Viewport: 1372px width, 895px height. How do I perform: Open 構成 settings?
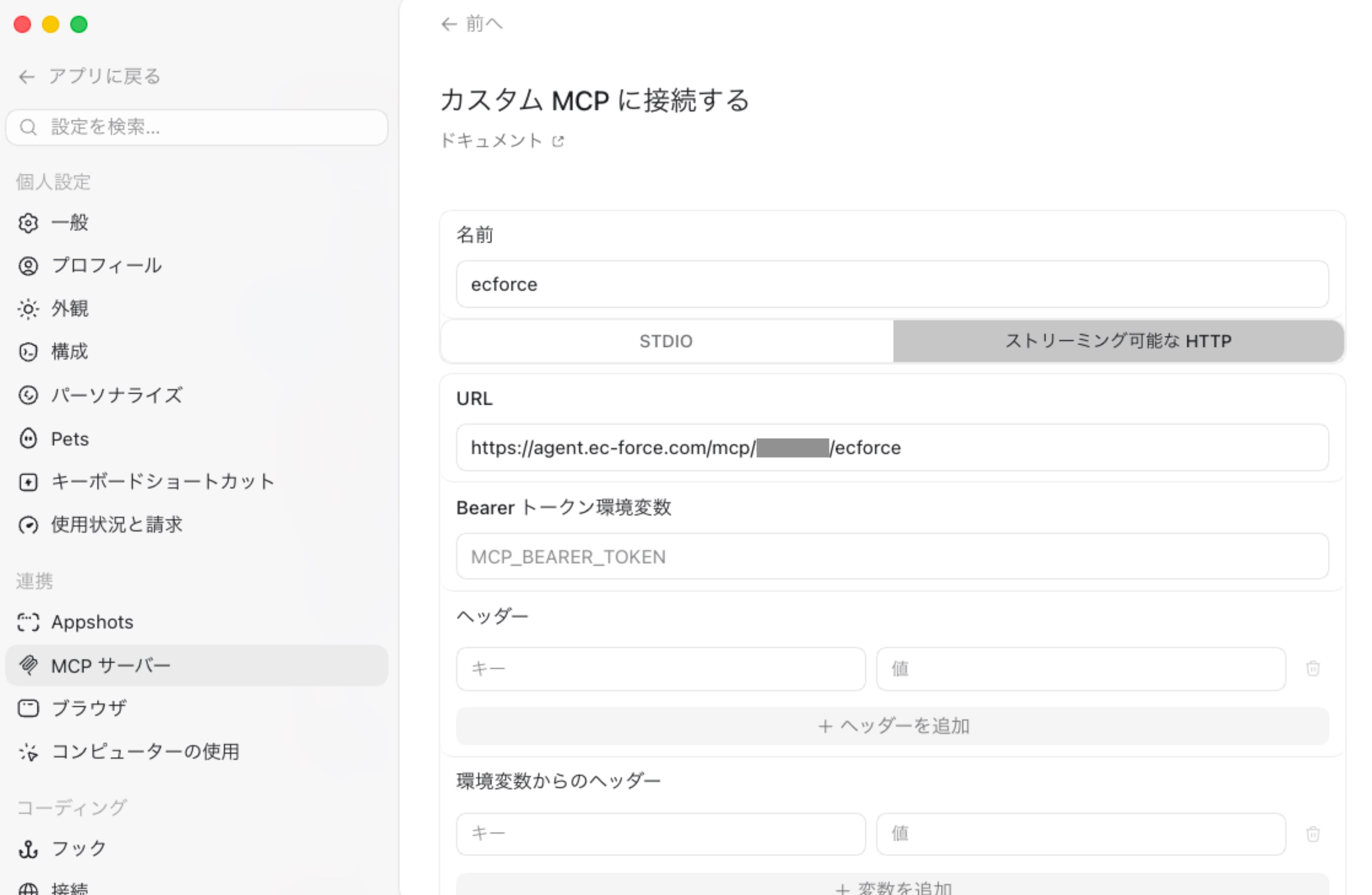[196, 352]
